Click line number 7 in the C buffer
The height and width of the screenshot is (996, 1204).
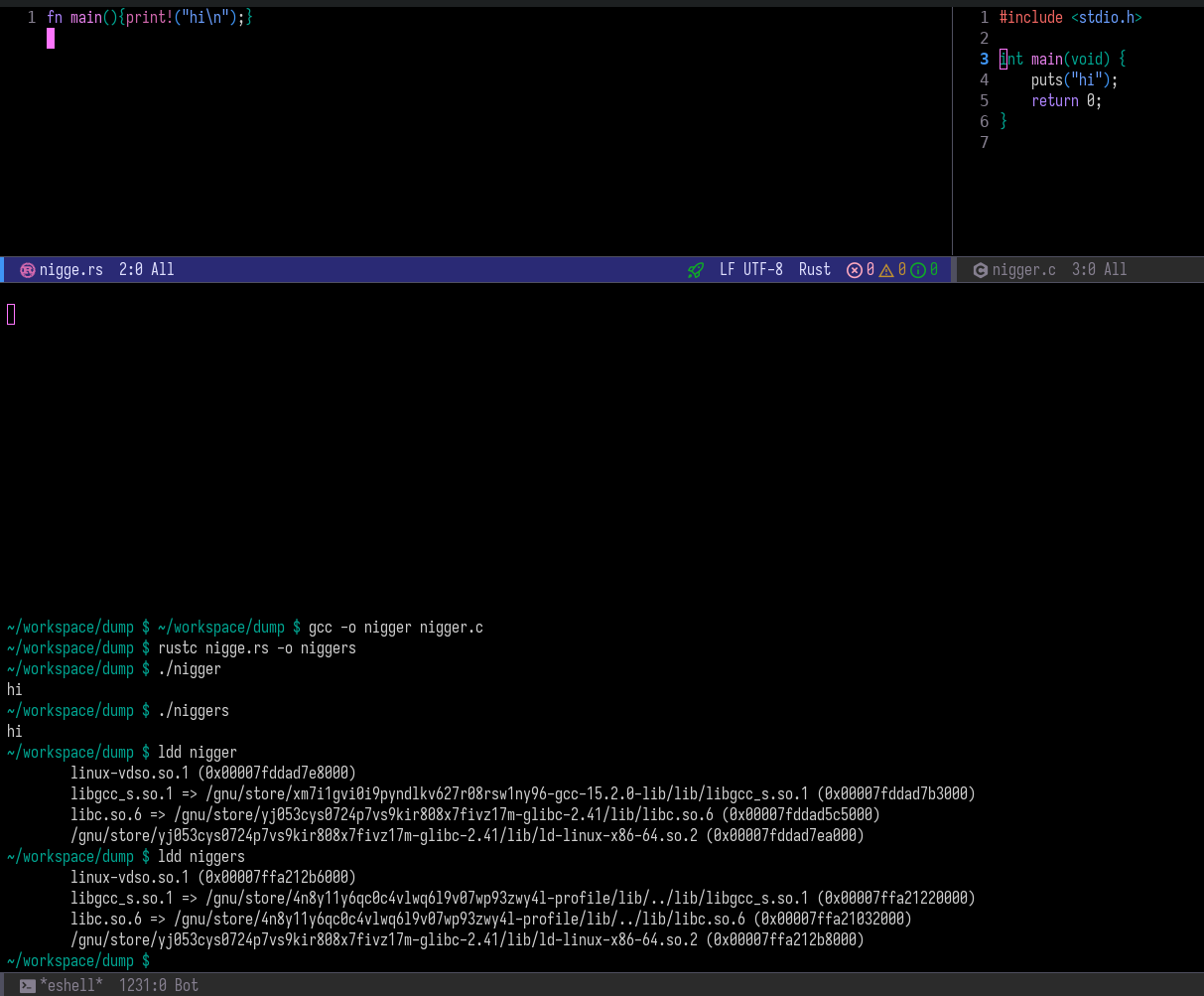pyautogui.click(x=984, y=143)
